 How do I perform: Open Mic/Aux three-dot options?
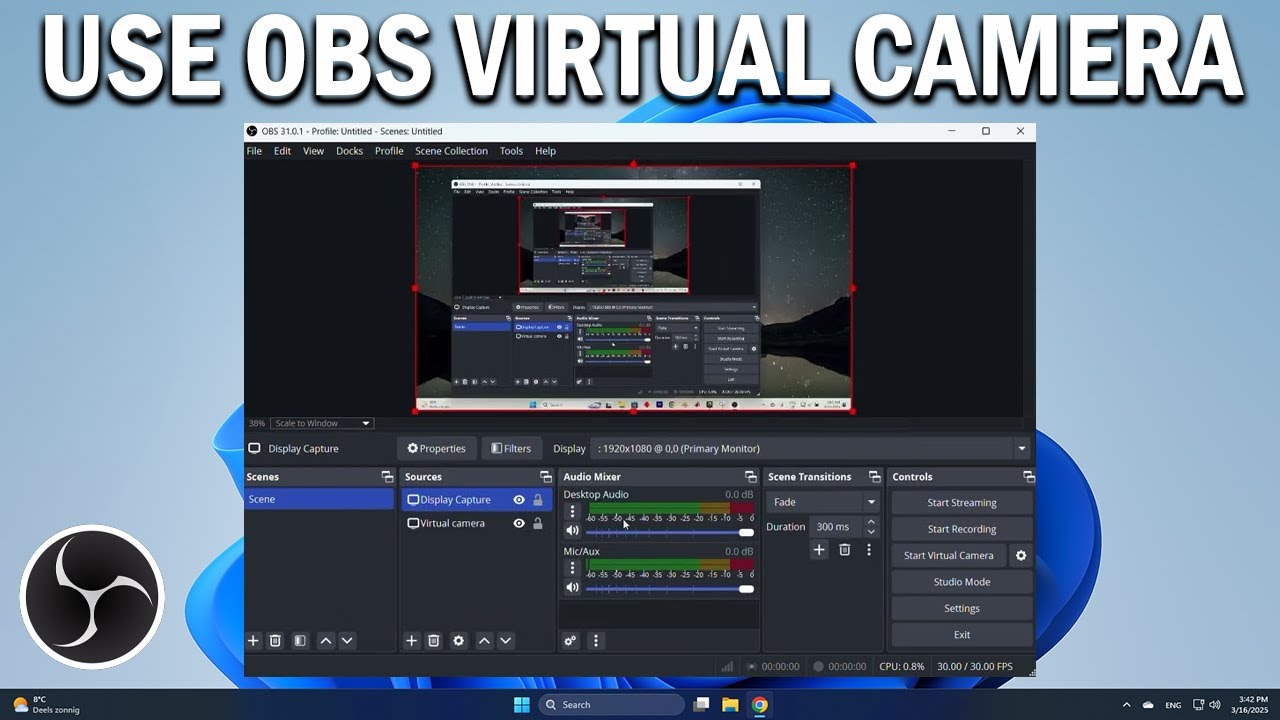point(573,568)
